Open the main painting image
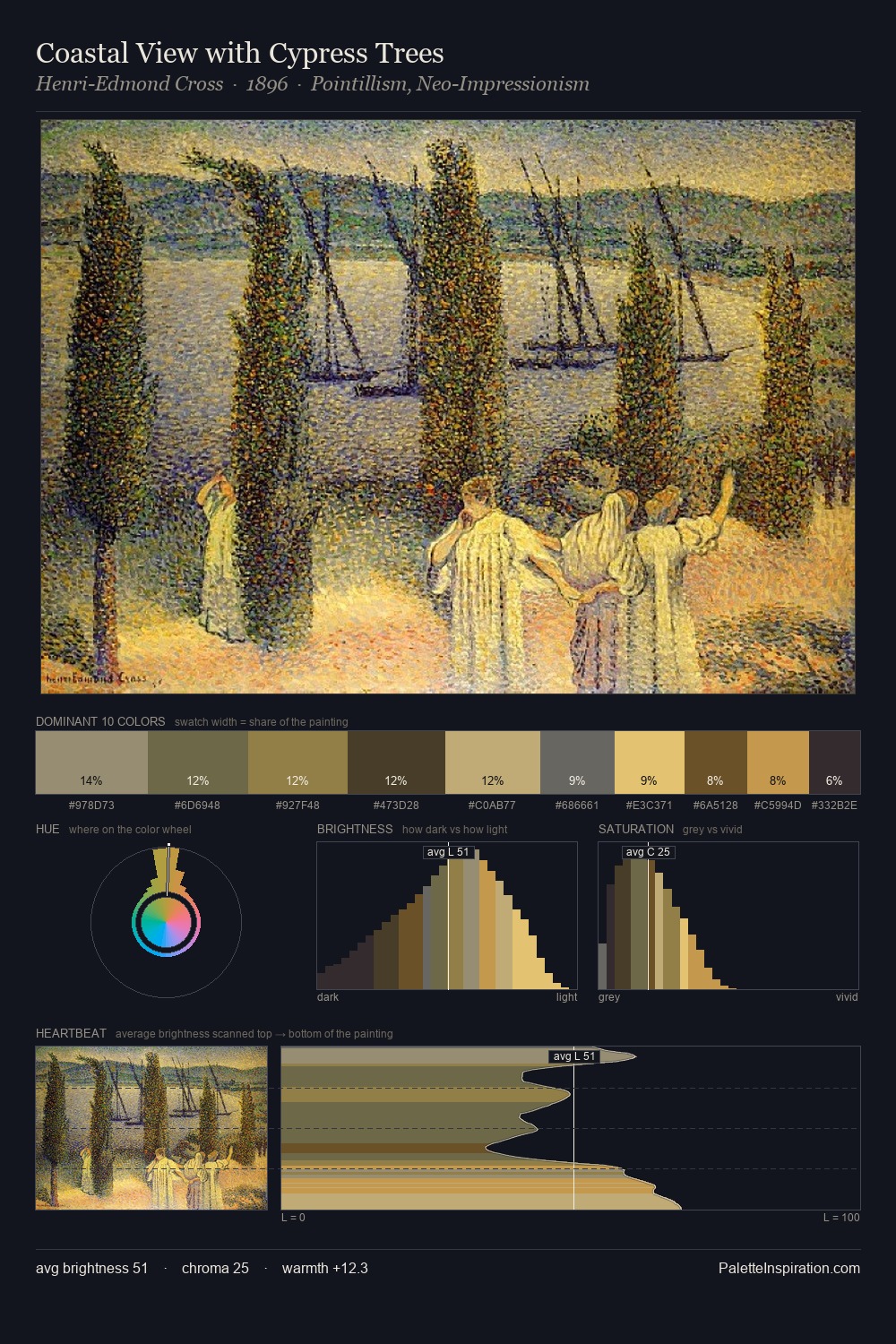Viewport: 896px width, 1344px height. (x=448, y=407)
